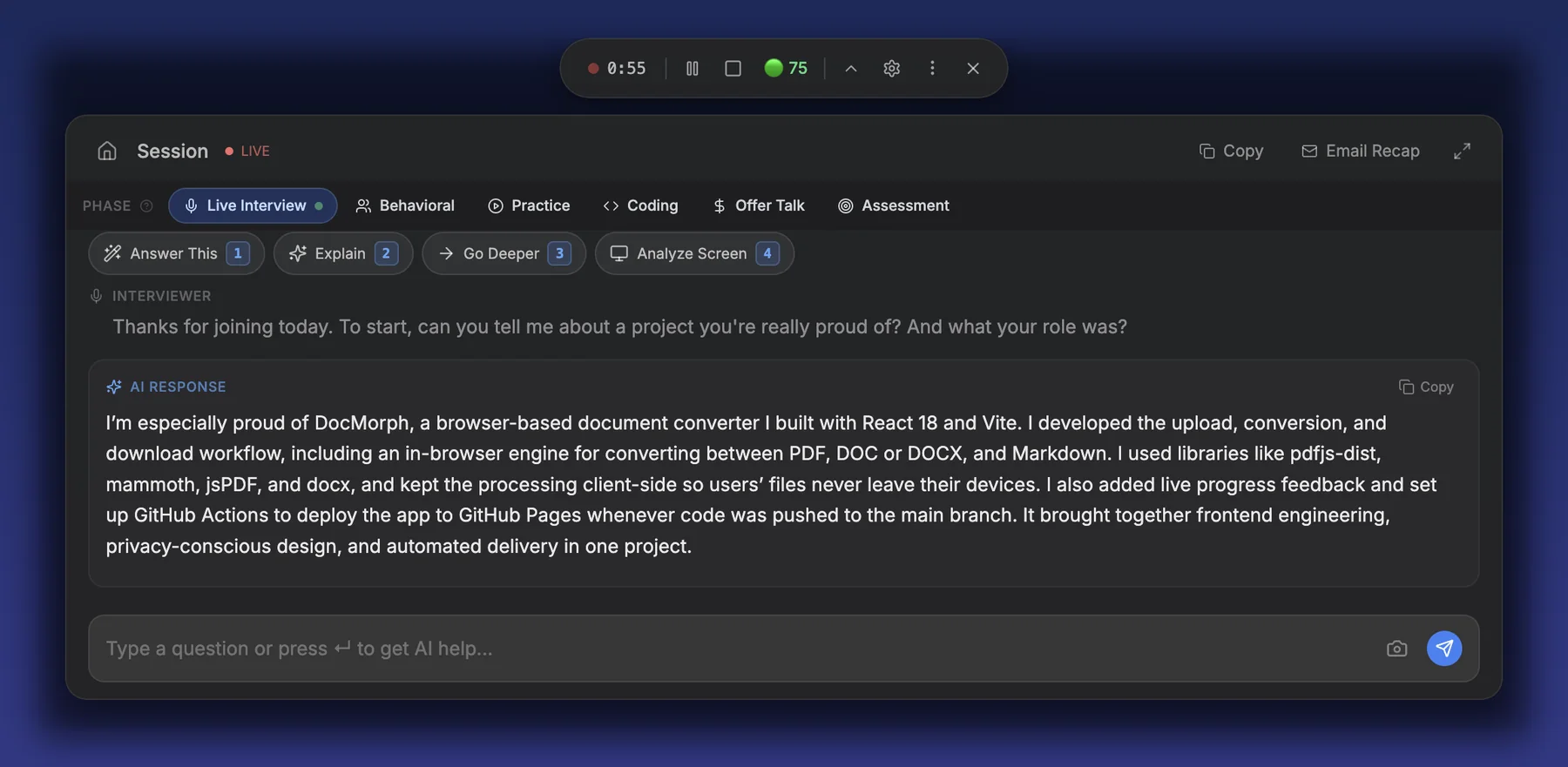Switch to the Coding phase tab
The height and width of the screenshot is (767, 1568).
(640, 205)
